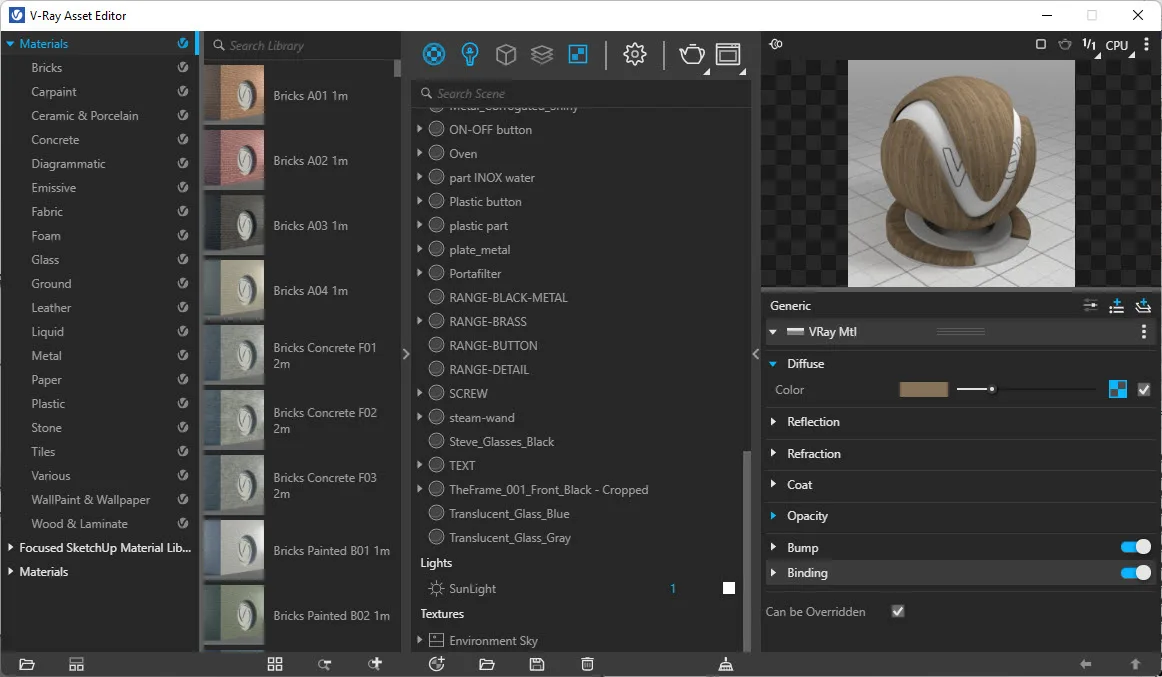Select the Wood & Laminate category

(x=79, y=524)
